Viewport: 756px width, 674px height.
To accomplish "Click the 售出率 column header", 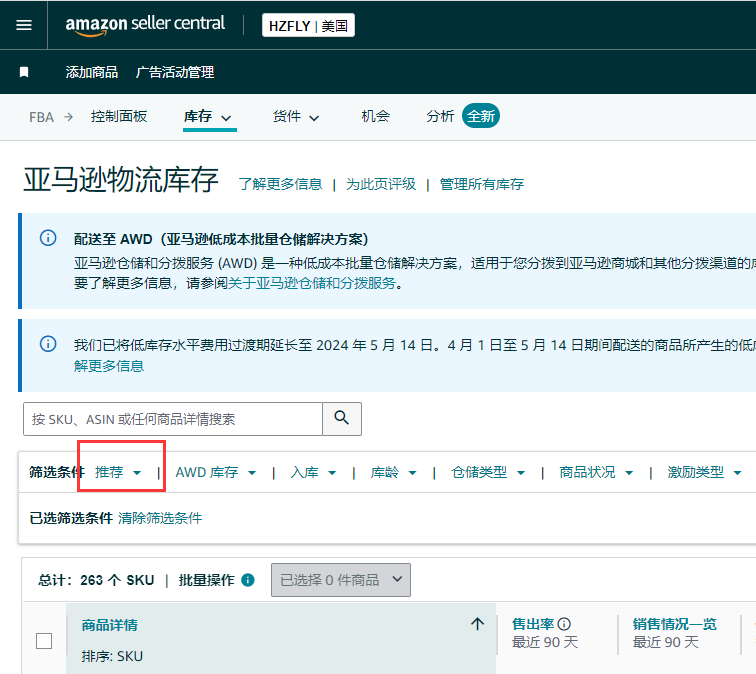I will [x=533, y=624].
